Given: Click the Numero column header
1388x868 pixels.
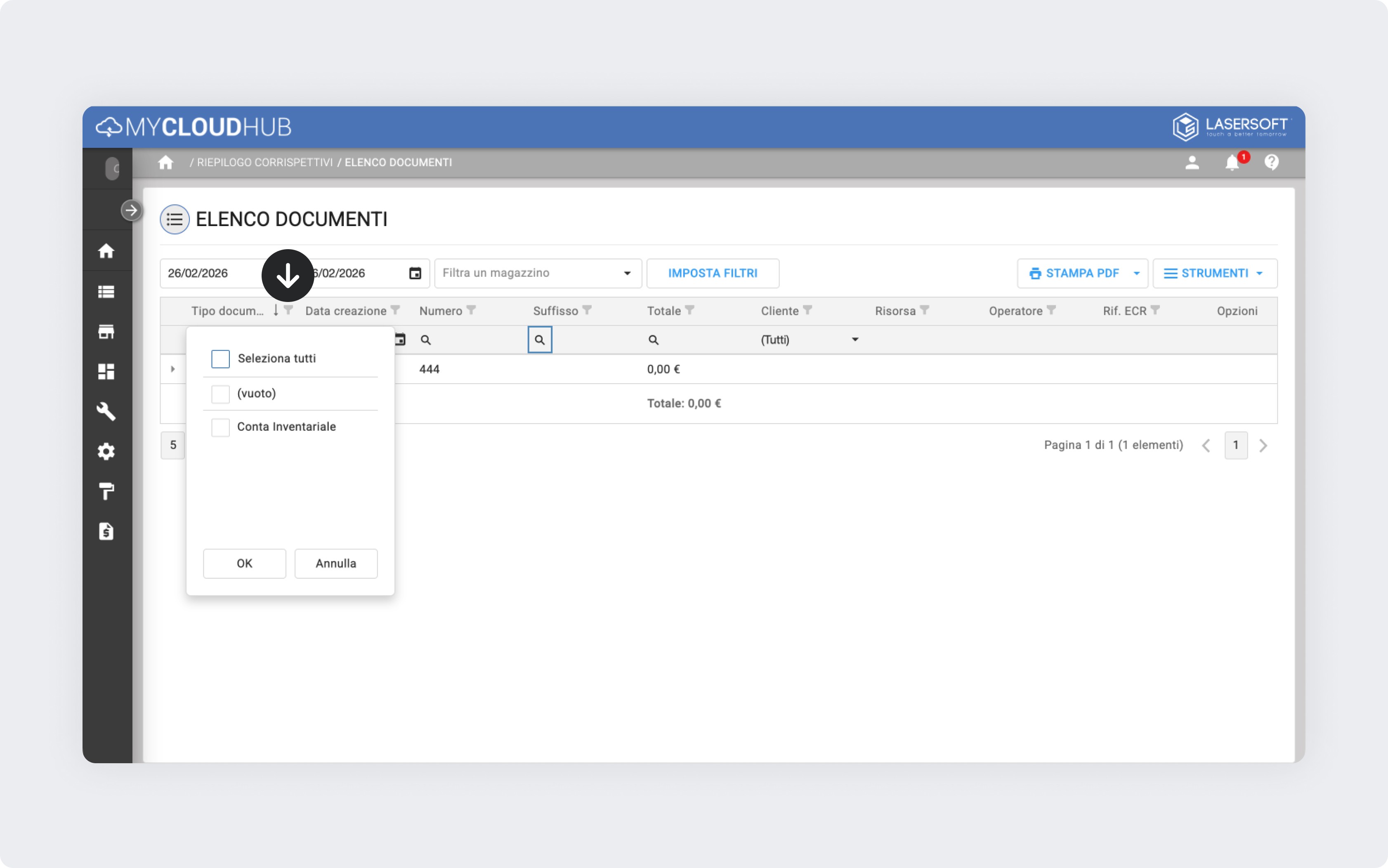Looking at the screenshot, I should (x=440, y=311).
